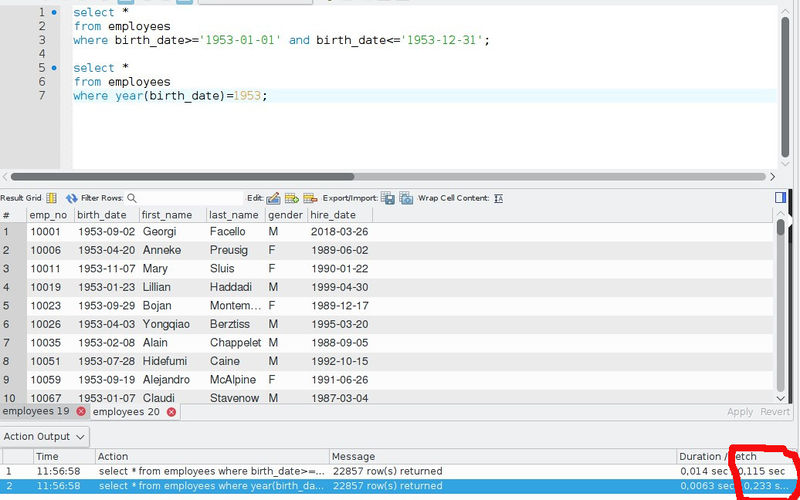Select the first action output row

coord(394,471)
